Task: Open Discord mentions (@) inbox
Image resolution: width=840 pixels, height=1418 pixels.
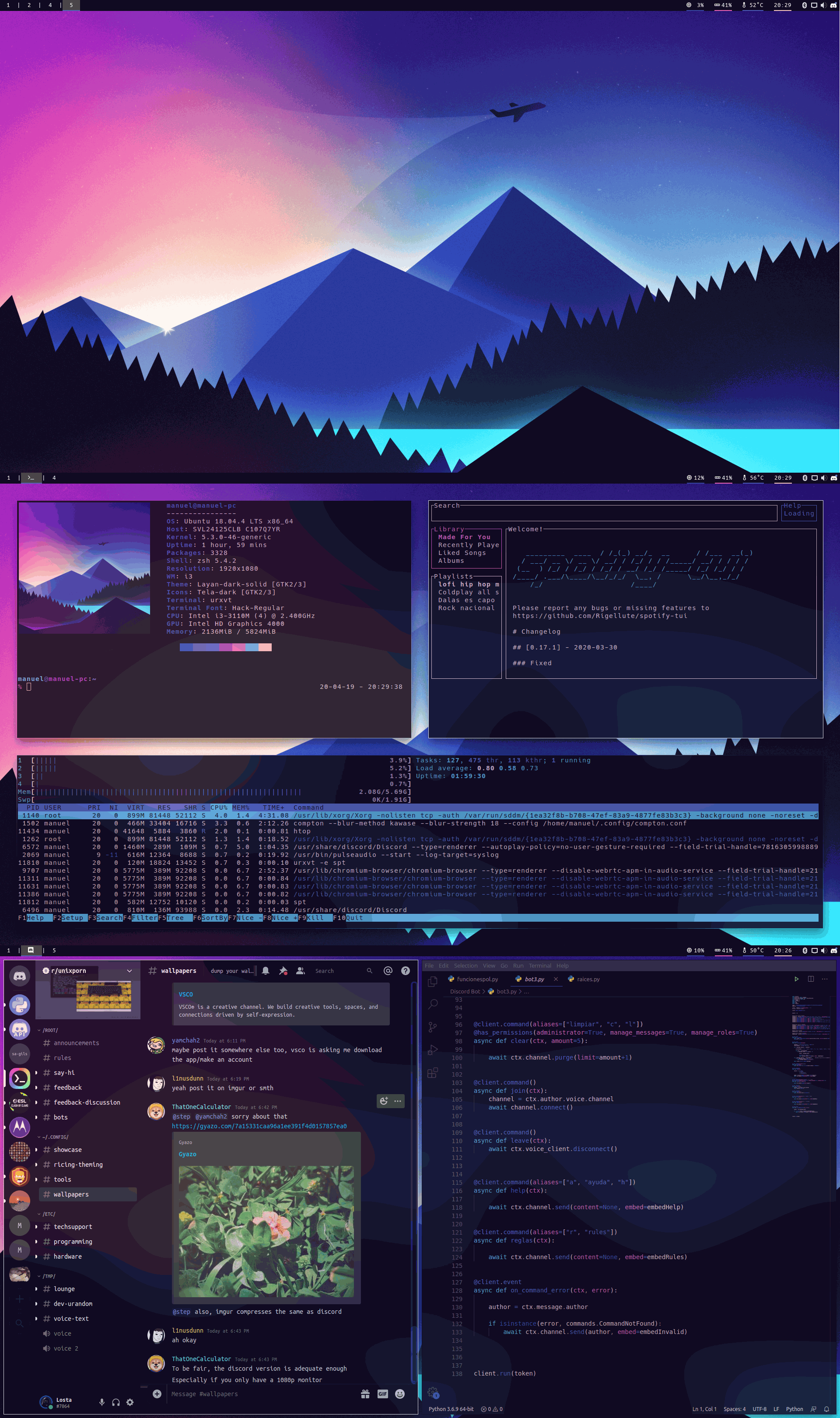Action: tap(388, 971)
